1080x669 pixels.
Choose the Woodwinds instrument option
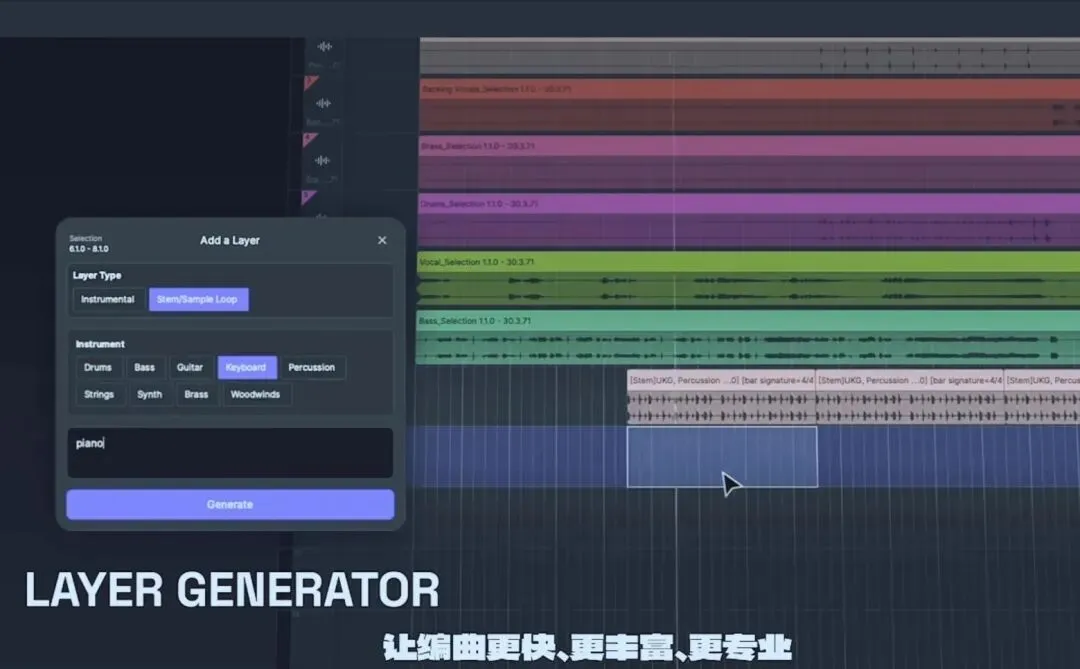(256, 395)
